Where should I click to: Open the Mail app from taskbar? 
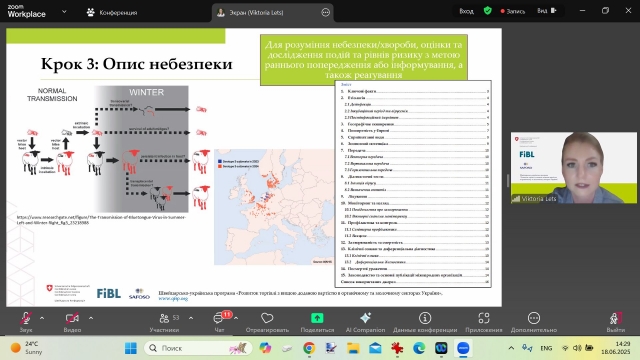click(x=375, y=348)
